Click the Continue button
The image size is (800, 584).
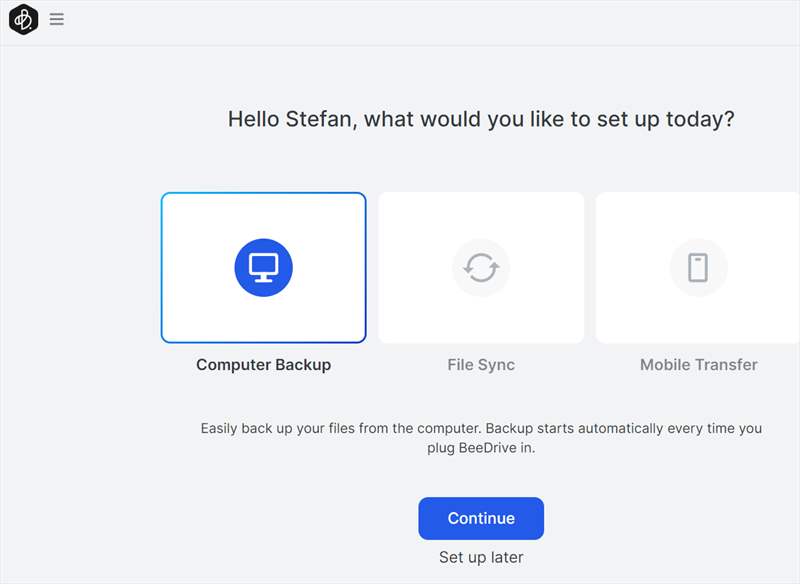point(481,518)
